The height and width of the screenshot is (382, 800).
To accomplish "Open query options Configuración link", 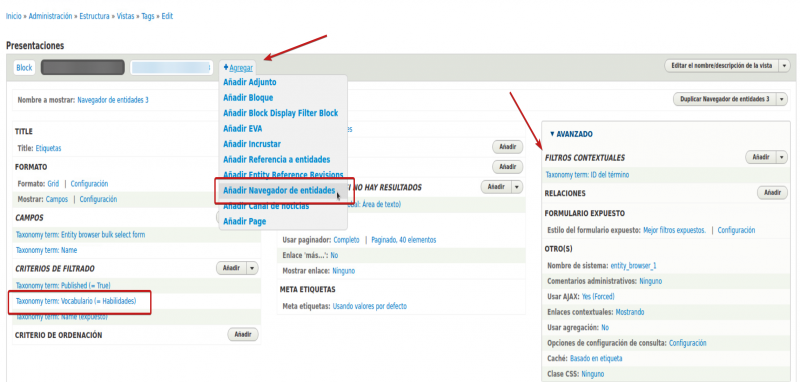I will (688, 343).
